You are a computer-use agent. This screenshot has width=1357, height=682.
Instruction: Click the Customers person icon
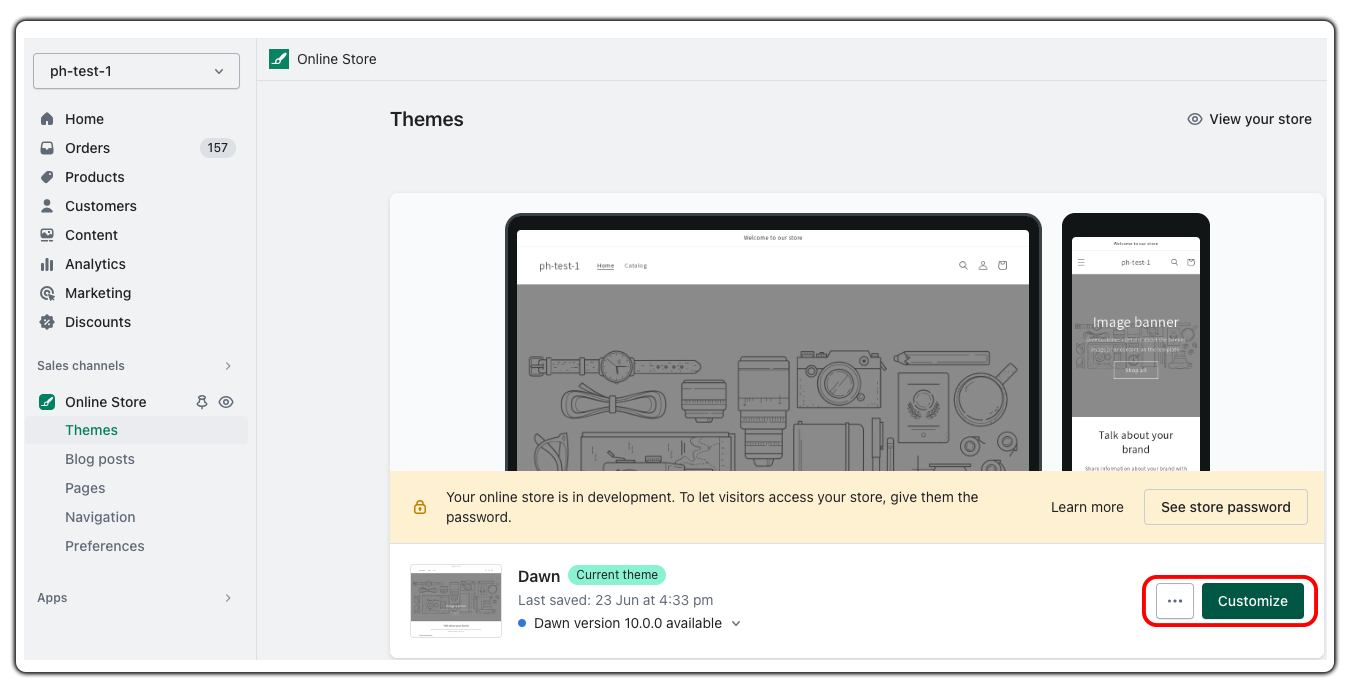47,206
